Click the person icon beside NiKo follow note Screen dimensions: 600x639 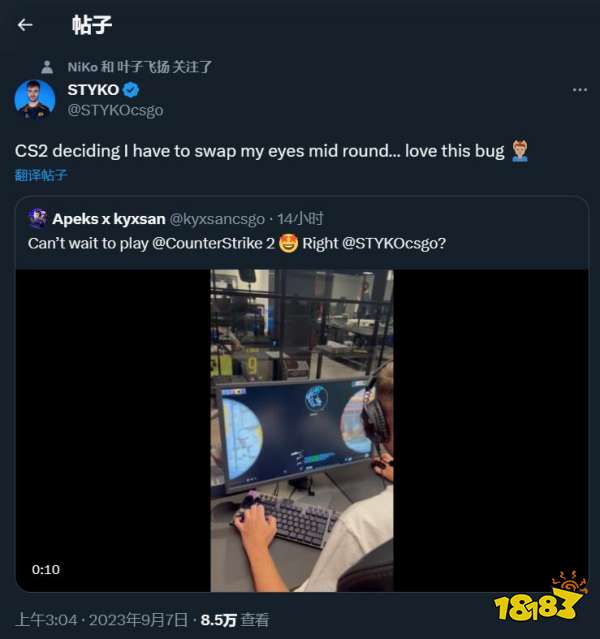[46, 67]
